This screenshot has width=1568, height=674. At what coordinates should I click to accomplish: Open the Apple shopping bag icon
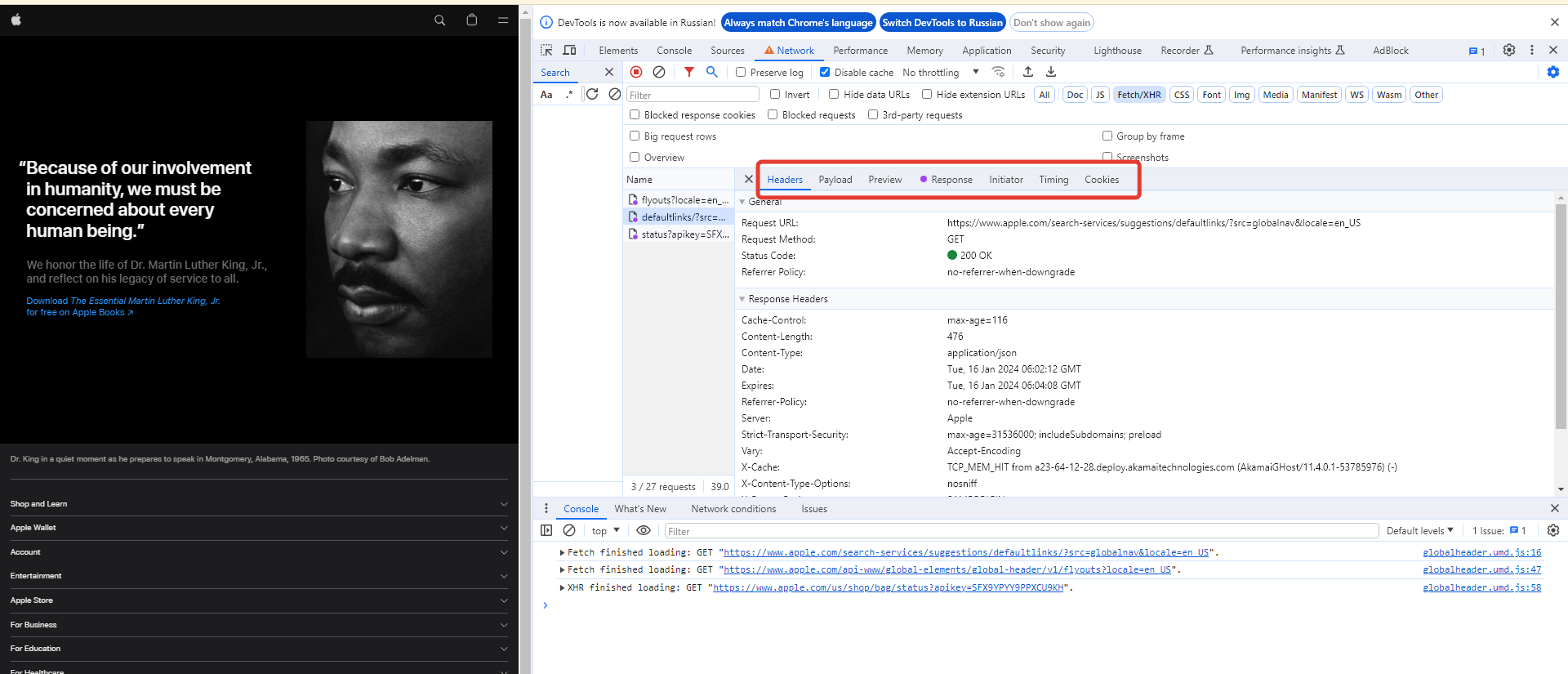pos(471,20)
